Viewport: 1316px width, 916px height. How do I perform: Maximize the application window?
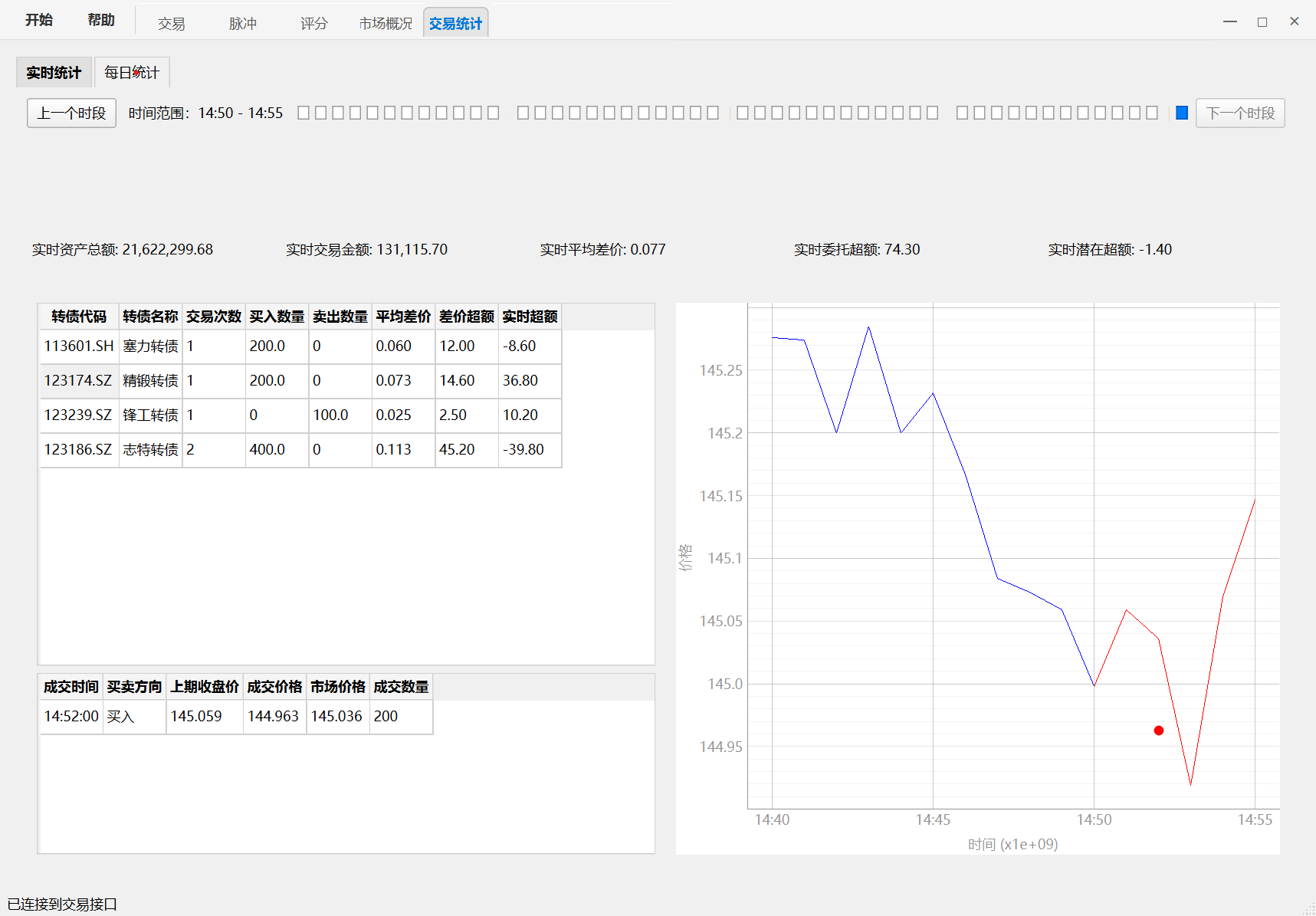click(x=1262, y=22)
